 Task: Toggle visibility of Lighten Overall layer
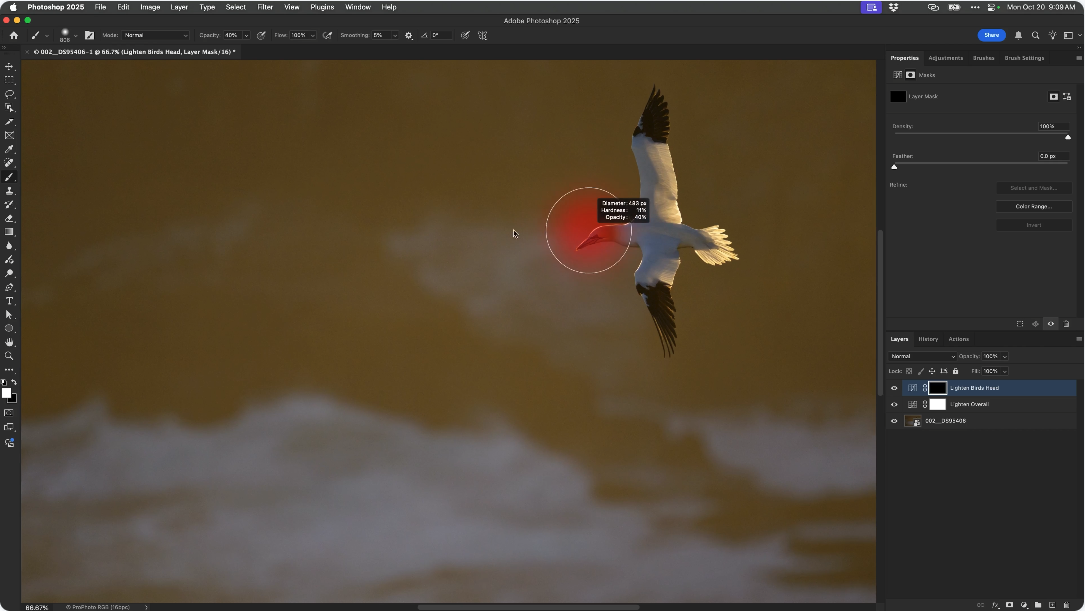coord(894,404)
